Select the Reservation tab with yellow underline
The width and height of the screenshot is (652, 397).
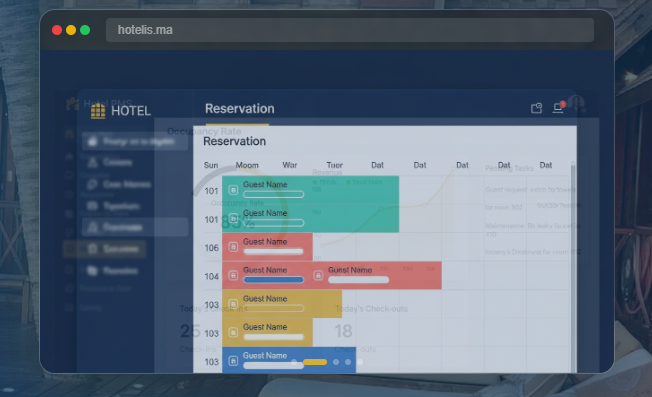(240, 109)
